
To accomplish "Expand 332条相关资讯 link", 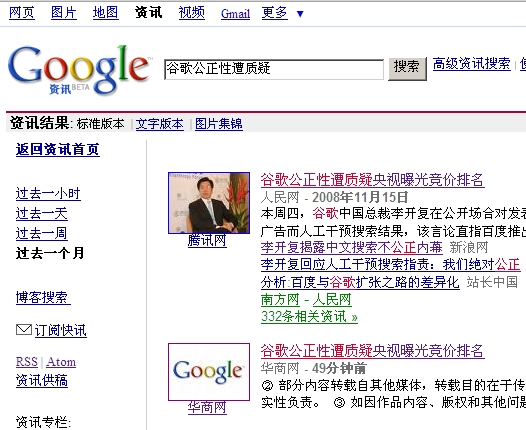I will pyautogui.click(x=309, y=316).
